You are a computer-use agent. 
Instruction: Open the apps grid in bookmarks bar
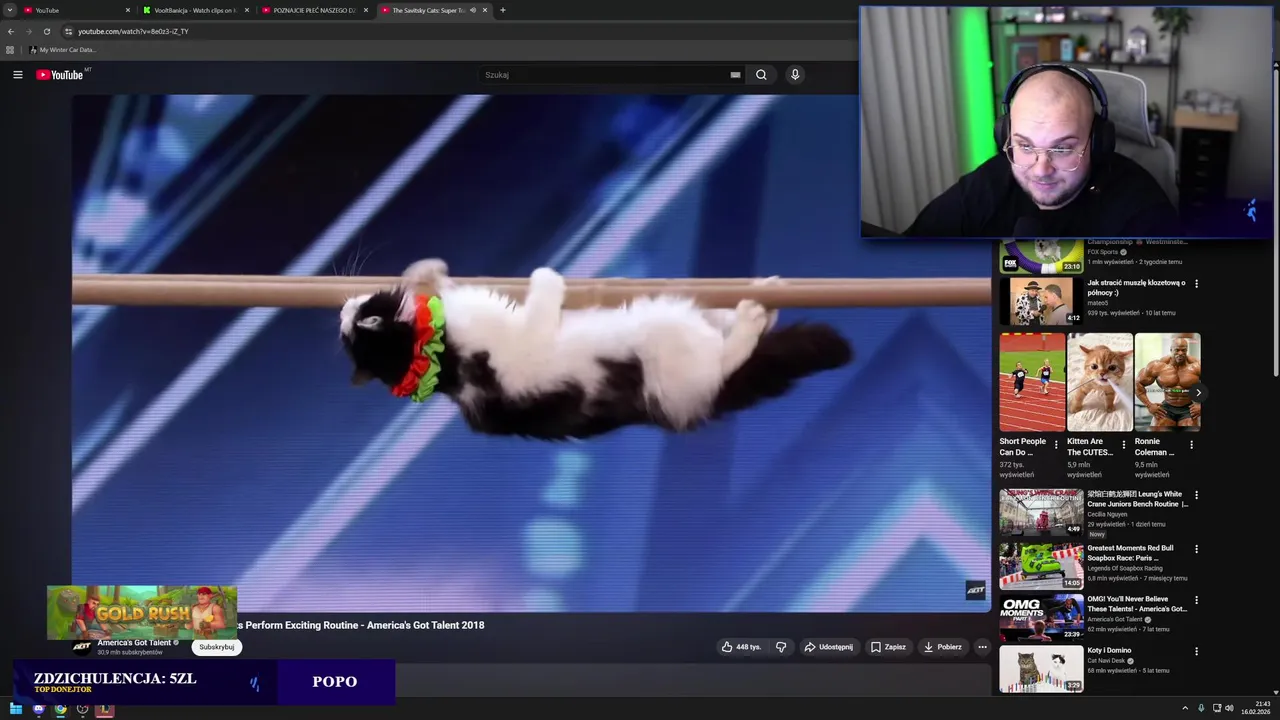pyautogui.click(x=10, y=50)
